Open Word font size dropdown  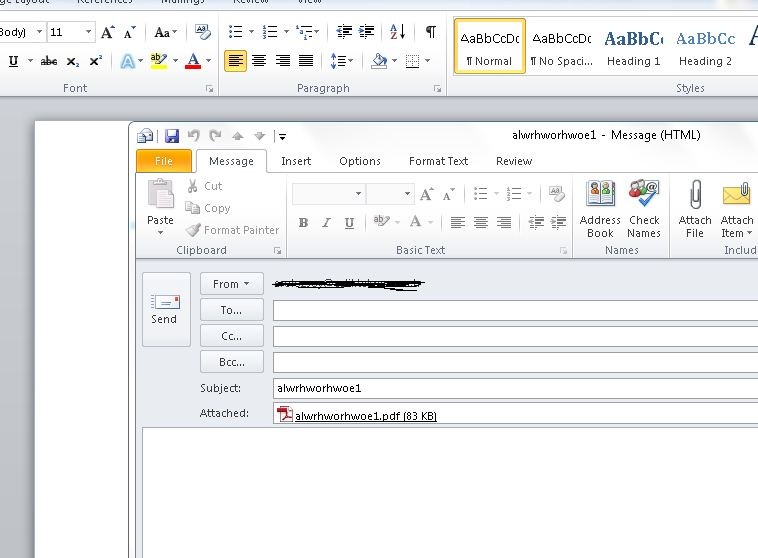88,32
